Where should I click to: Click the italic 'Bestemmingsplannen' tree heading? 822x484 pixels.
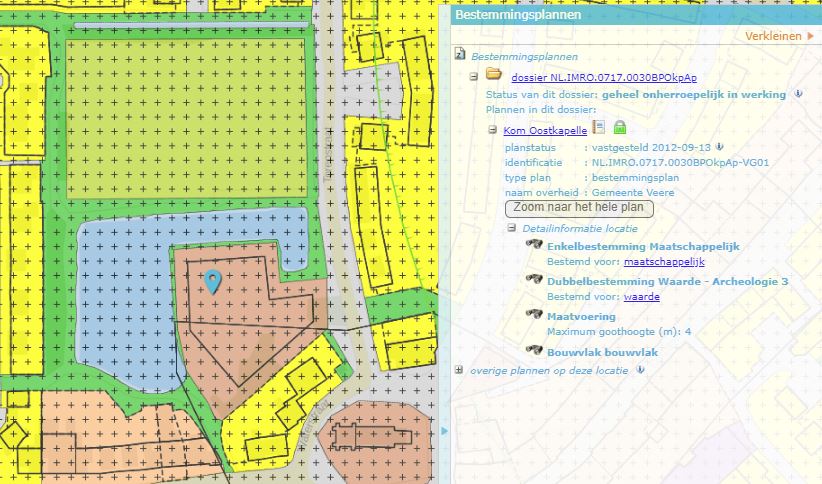point(524,56)
